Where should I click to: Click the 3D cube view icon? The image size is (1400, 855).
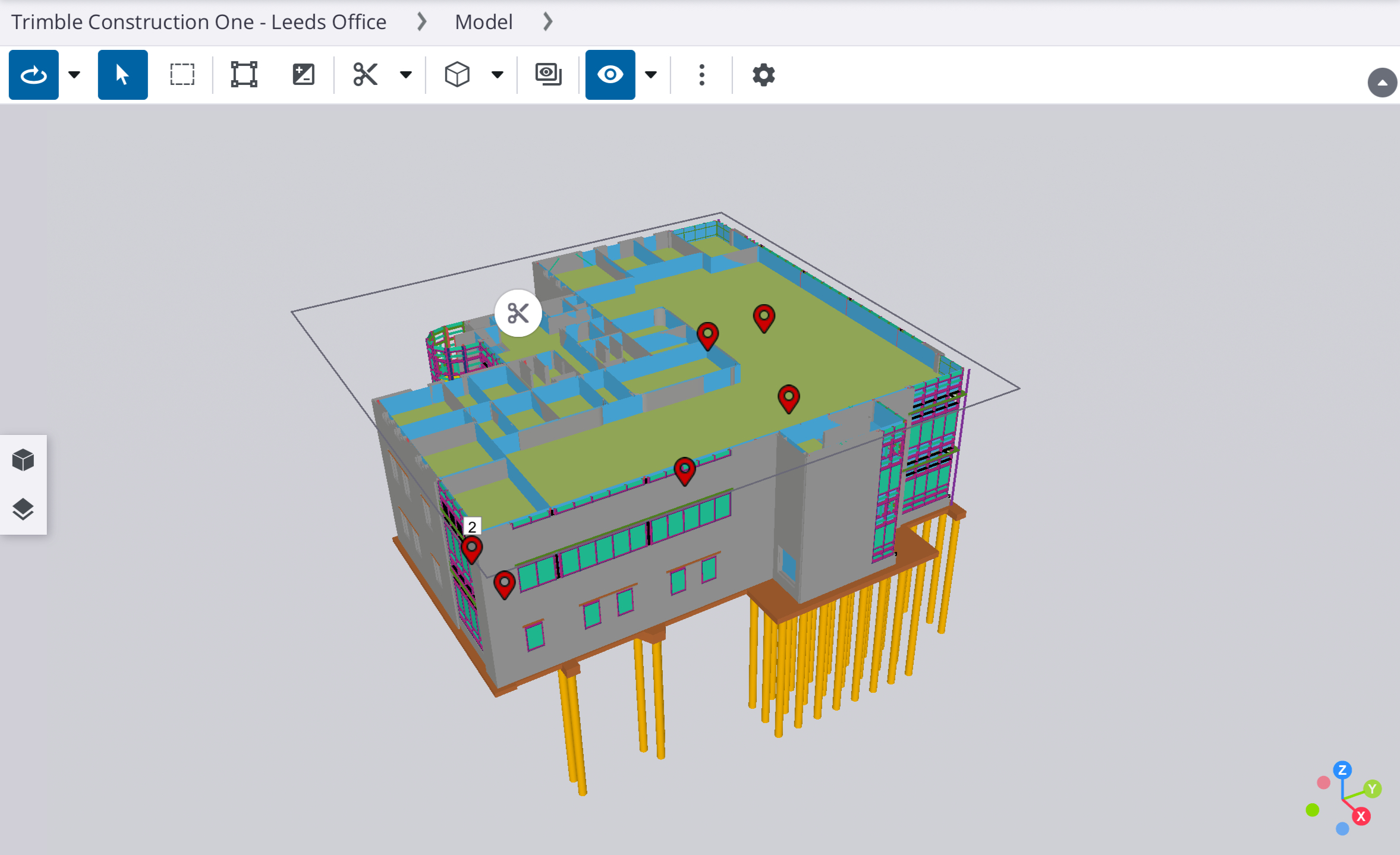point(457,75)
